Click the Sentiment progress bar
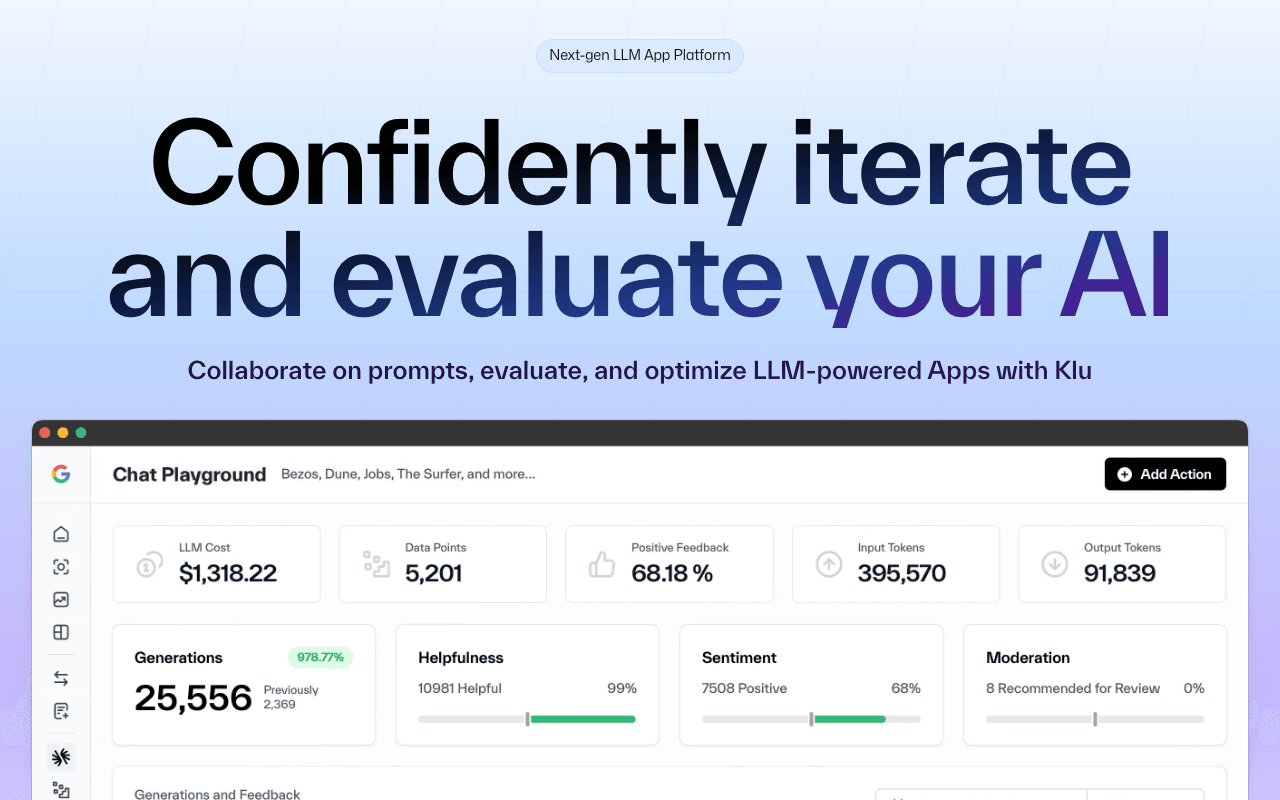The height and width of the screenshot is (800, 1280). [x=811, y=719]
